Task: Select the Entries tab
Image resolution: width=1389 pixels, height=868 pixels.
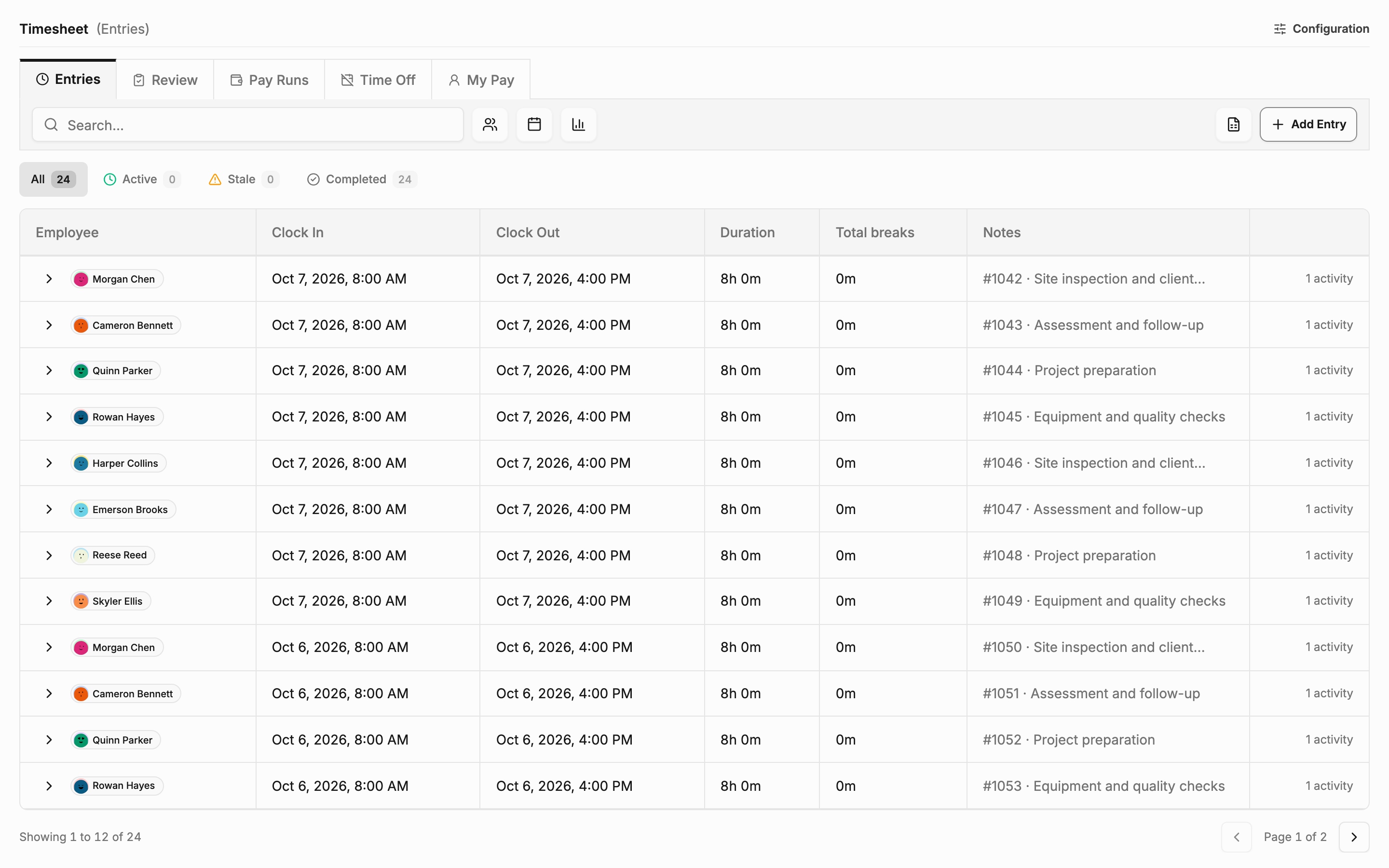Action: (68, 79)
